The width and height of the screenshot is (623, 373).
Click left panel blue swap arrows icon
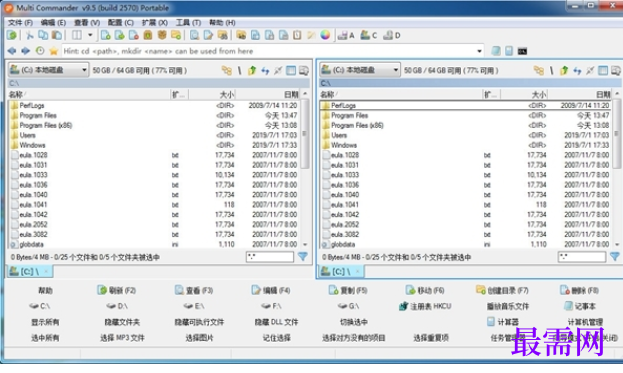[x=265, y=71]
